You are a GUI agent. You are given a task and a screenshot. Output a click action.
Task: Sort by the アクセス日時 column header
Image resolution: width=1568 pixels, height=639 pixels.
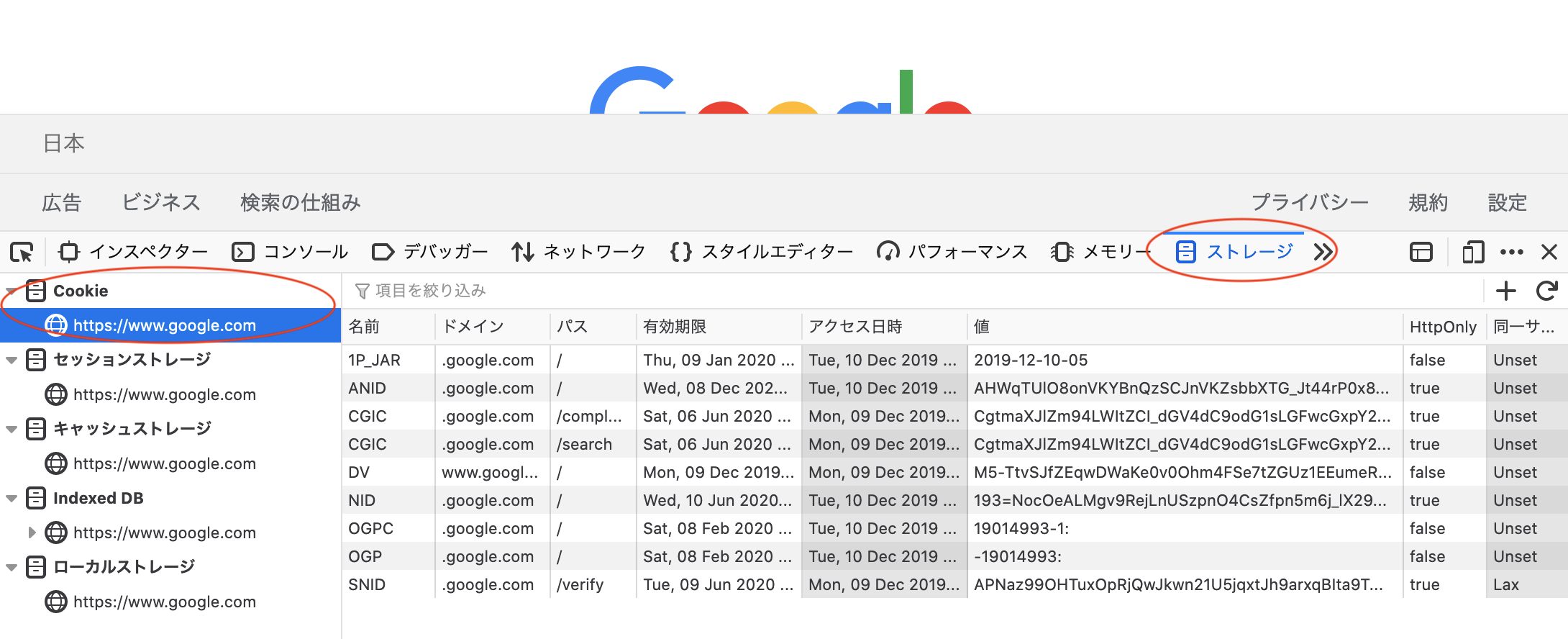(885, 327)
